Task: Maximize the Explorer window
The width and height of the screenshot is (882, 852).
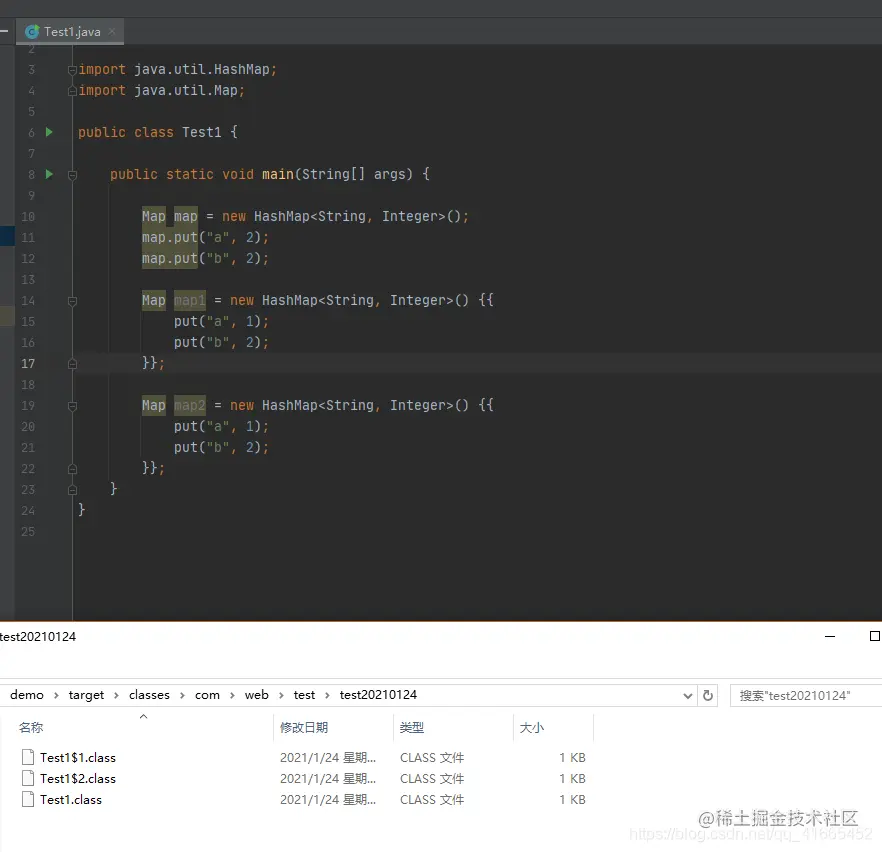Action: (875, 636)
